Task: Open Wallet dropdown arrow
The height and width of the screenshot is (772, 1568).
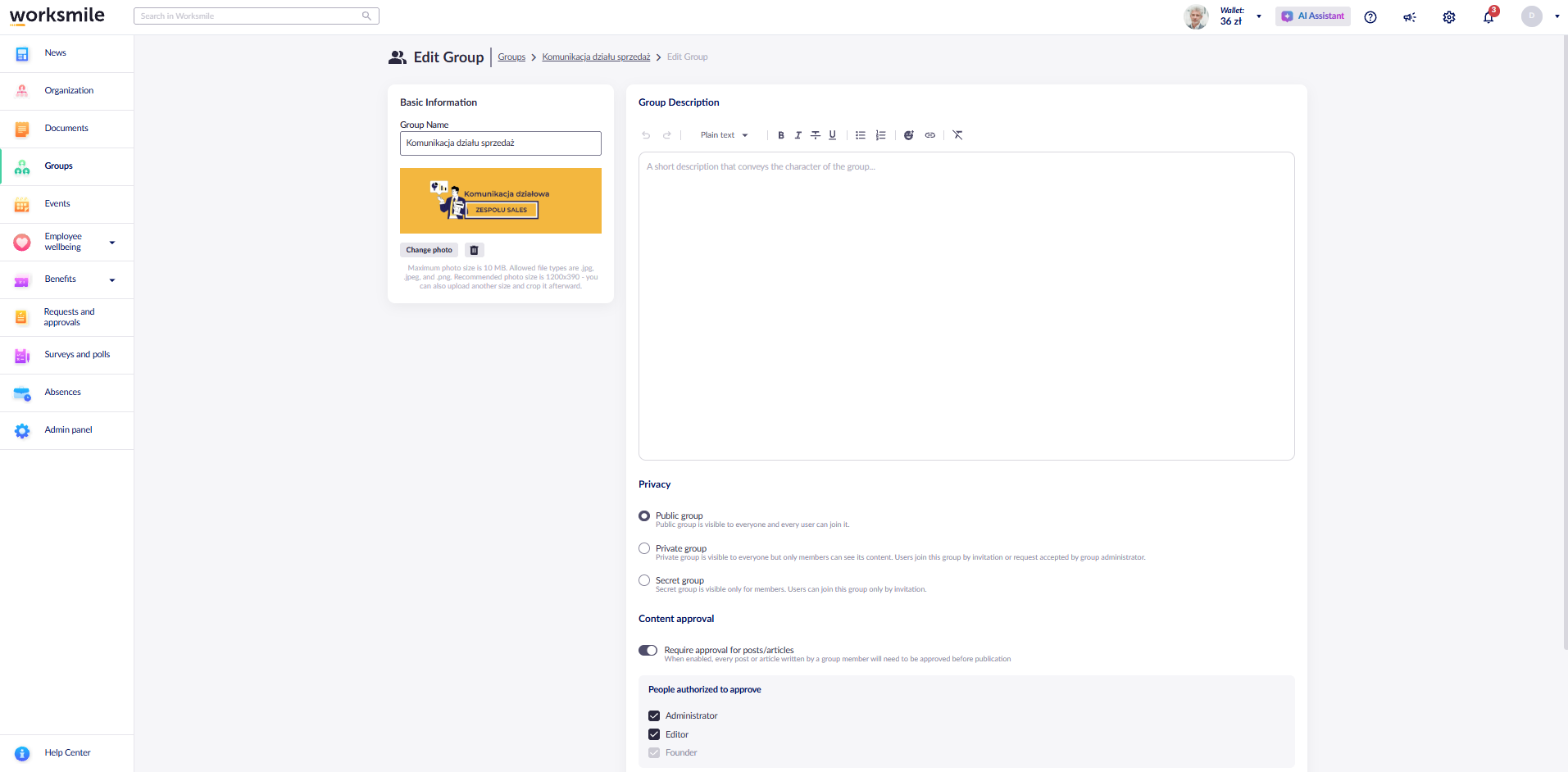Action: pos(1259,16)
